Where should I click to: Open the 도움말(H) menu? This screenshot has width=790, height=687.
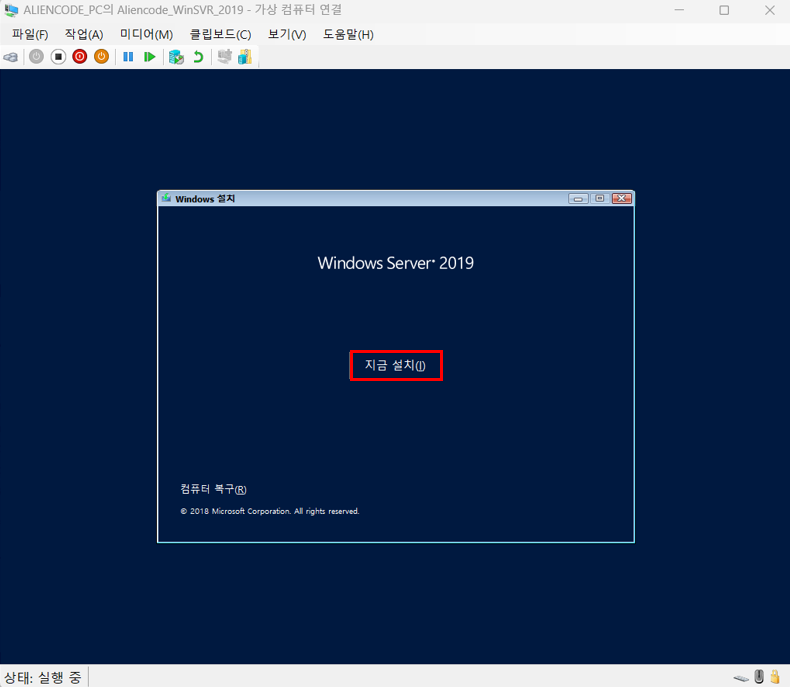(348, 34)
